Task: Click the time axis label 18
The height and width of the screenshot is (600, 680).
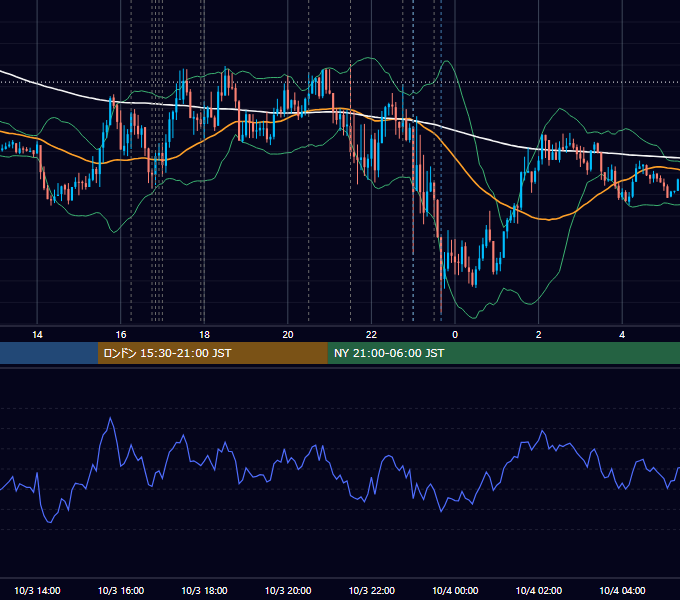Action: click(x=204, y=335)
